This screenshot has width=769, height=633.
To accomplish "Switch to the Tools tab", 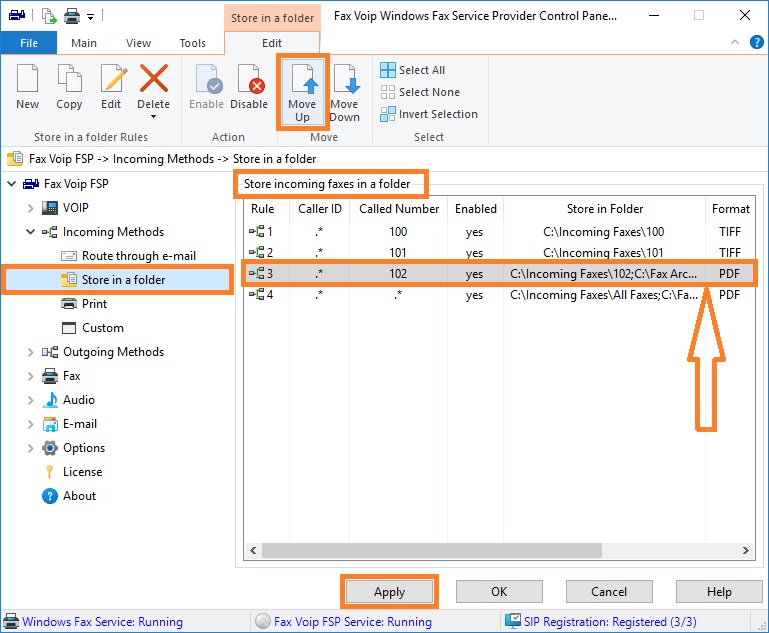I will click(193, 43).
